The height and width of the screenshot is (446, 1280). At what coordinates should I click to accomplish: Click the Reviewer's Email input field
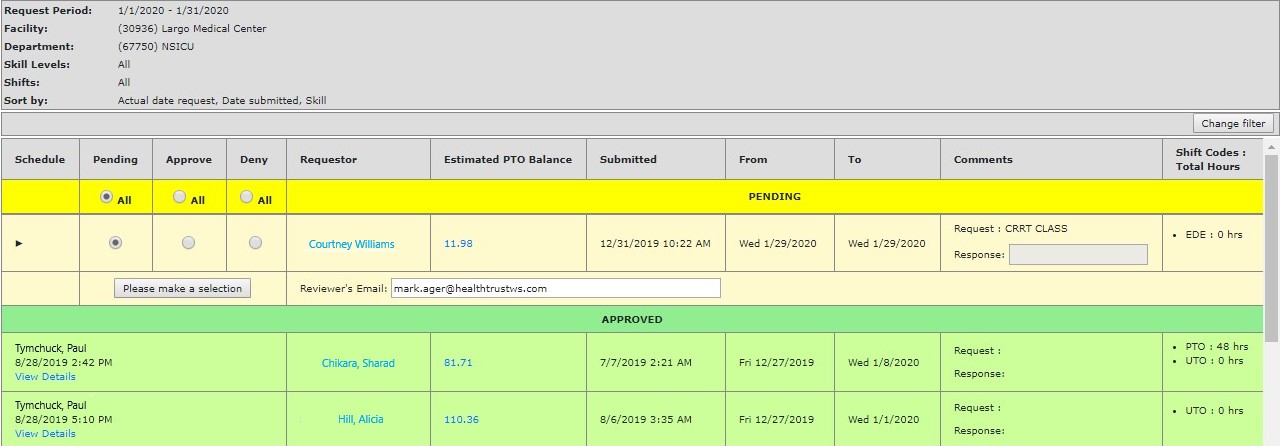click(555, 288)
